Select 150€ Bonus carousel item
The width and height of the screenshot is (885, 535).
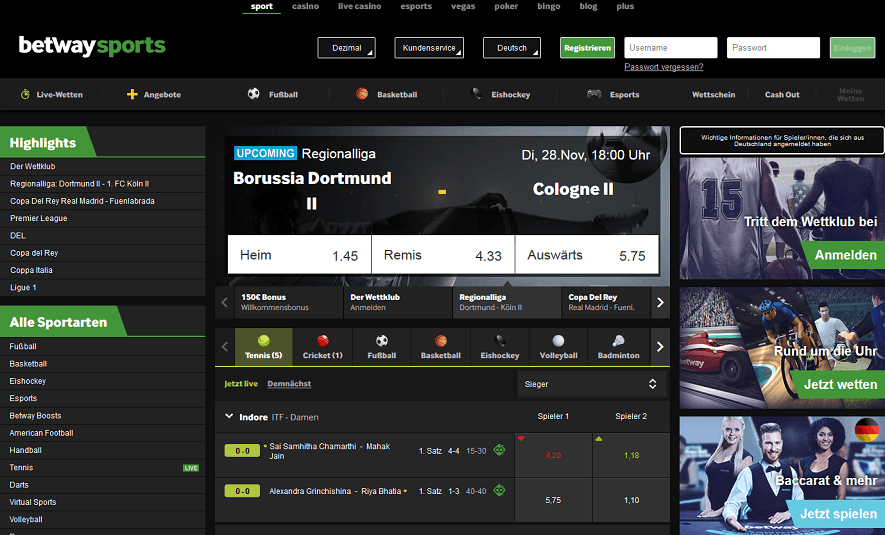point(288,302)
